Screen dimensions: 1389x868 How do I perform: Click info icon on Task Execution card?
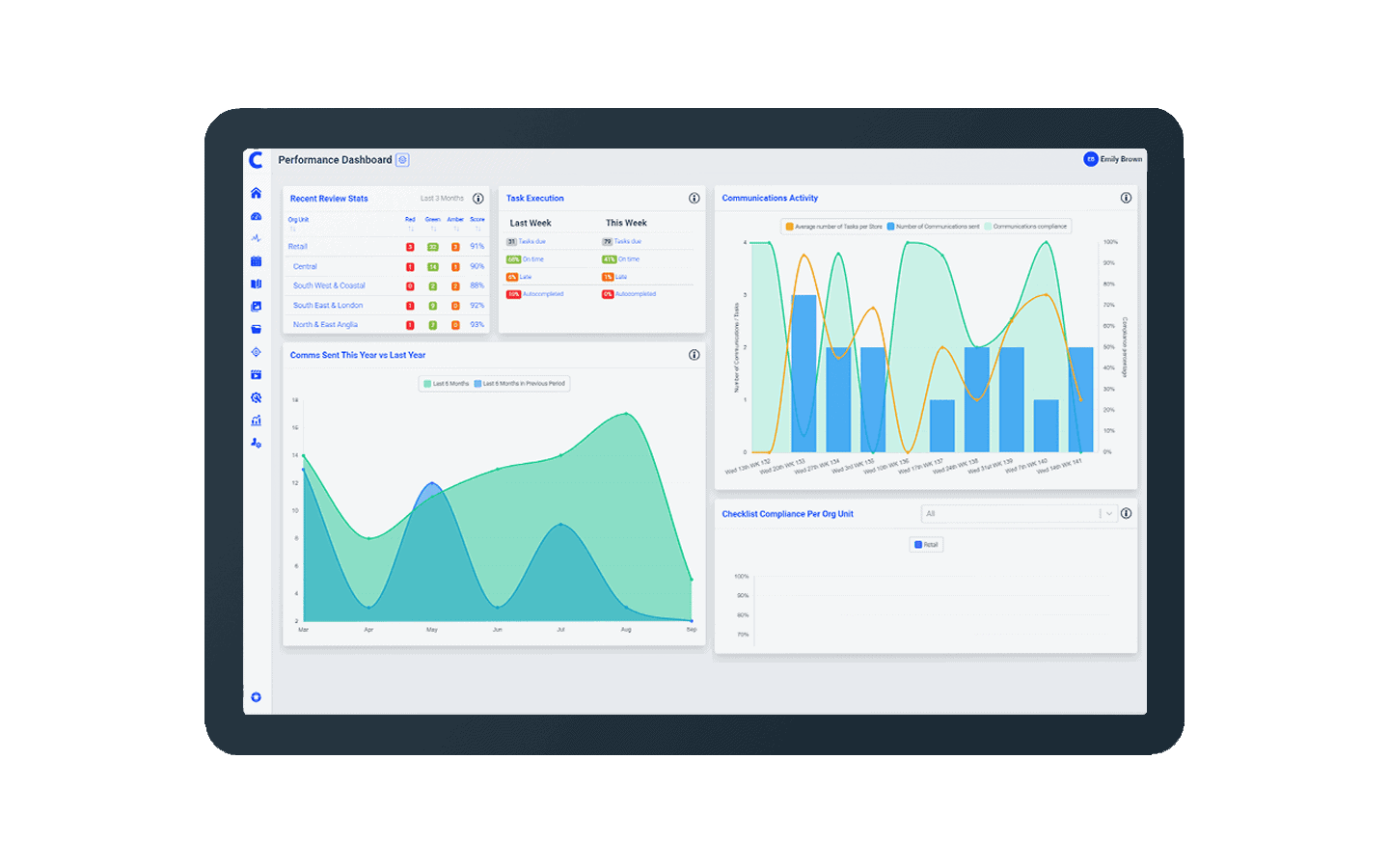(694, 199)
